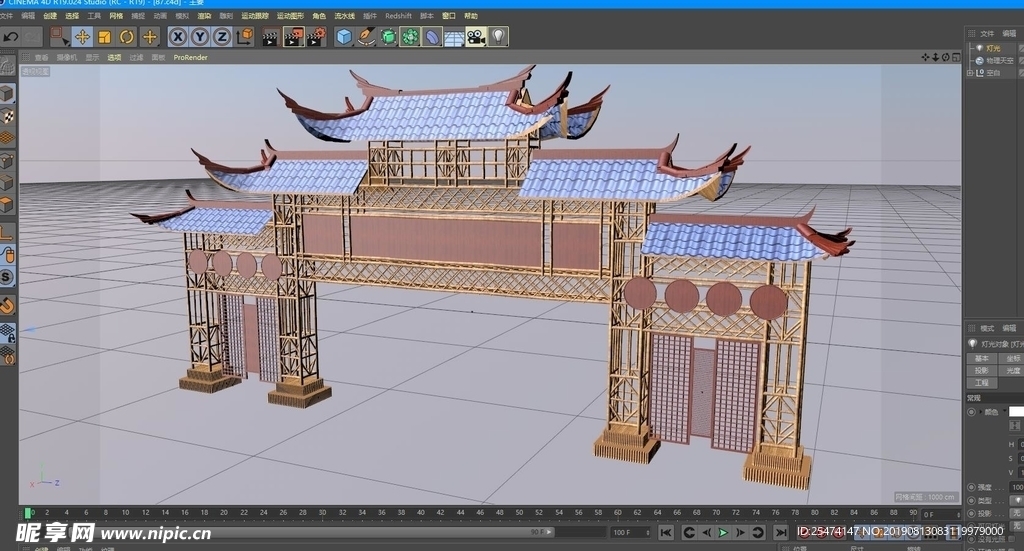The image size is (1024, 551).
Task: Go to start of timeline
Action: pos(665,533)
